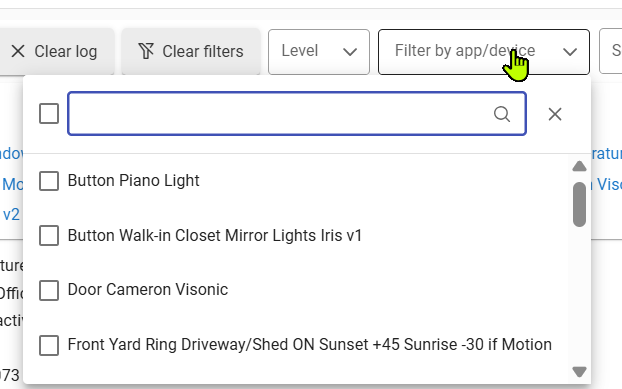Close the filter search with the X
Viewport: 622px width, 389px height.
[555, 114]
